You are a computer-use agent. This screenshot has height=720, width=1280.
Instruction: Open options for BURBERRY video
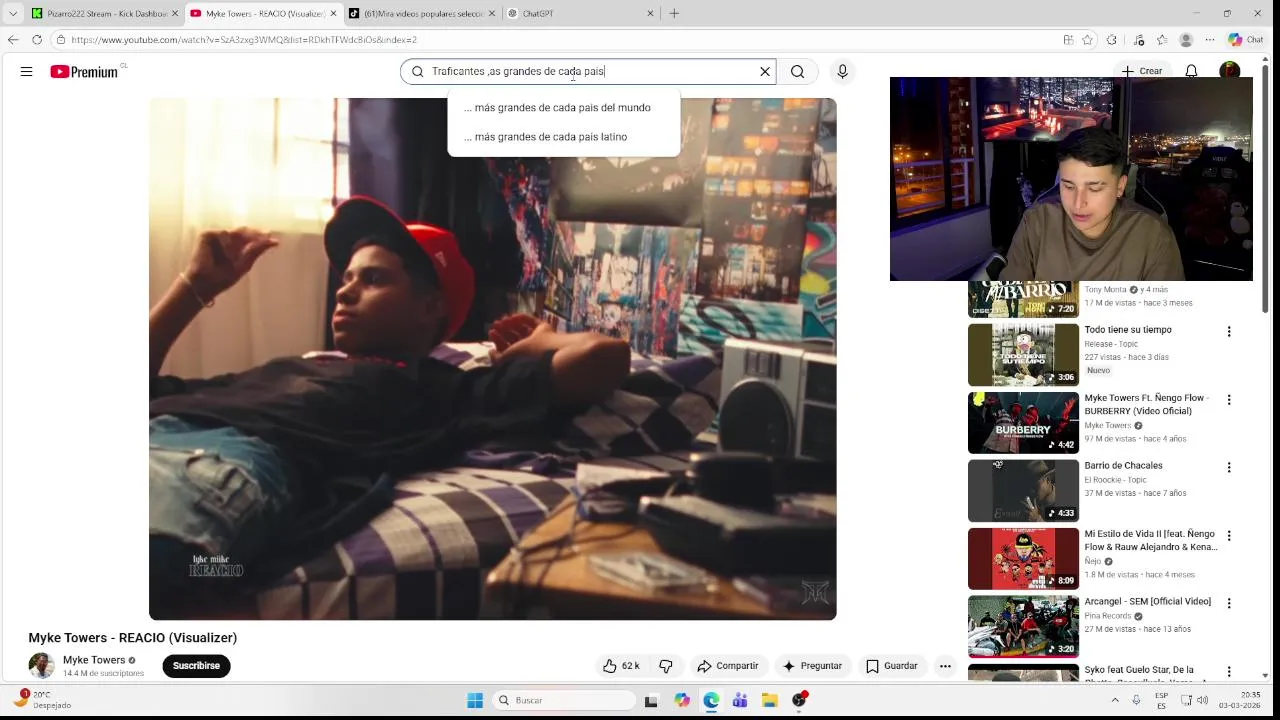(1229, 400)
